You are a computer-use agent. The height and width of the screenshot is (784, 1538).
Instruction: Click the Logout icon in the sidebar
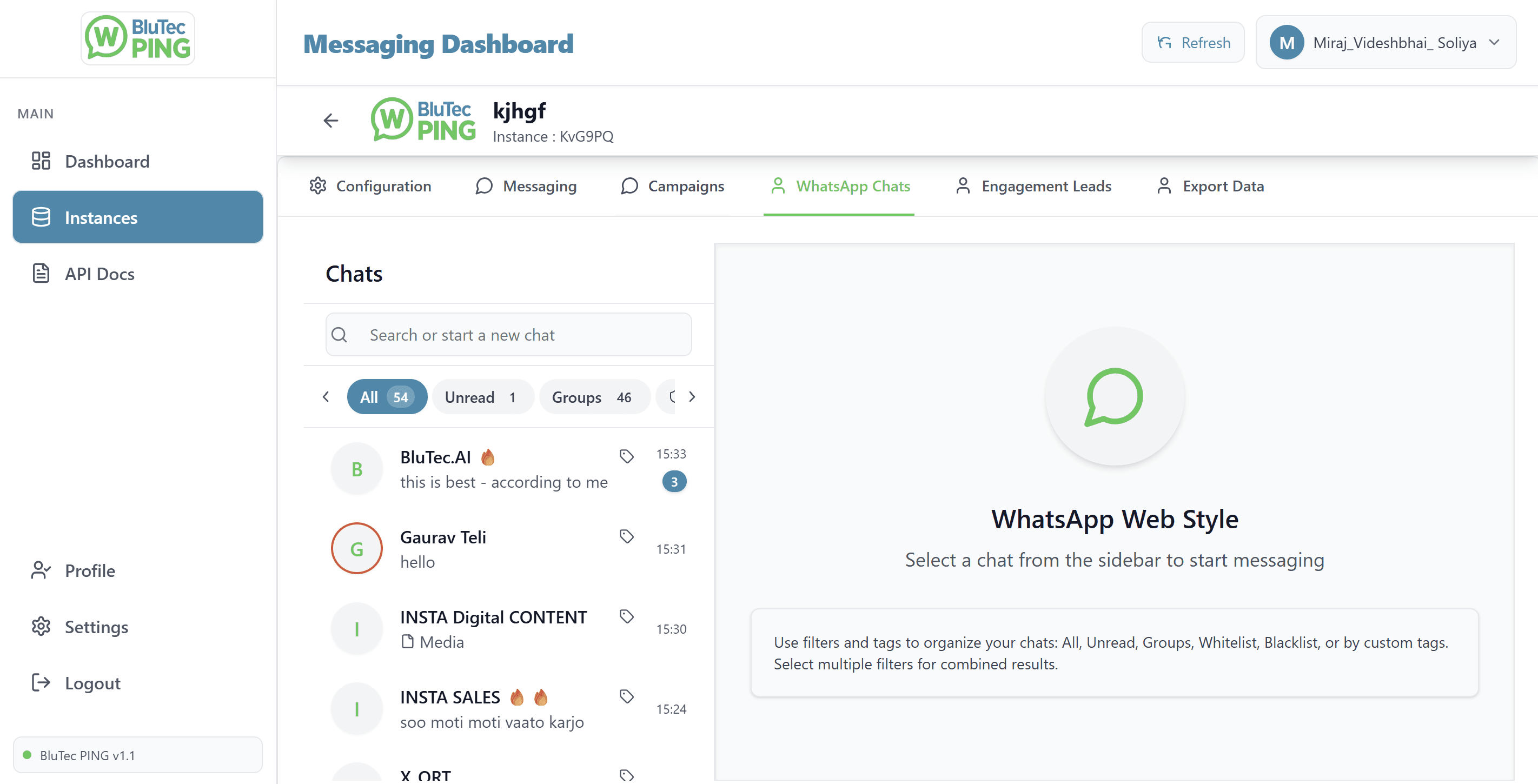41,682
